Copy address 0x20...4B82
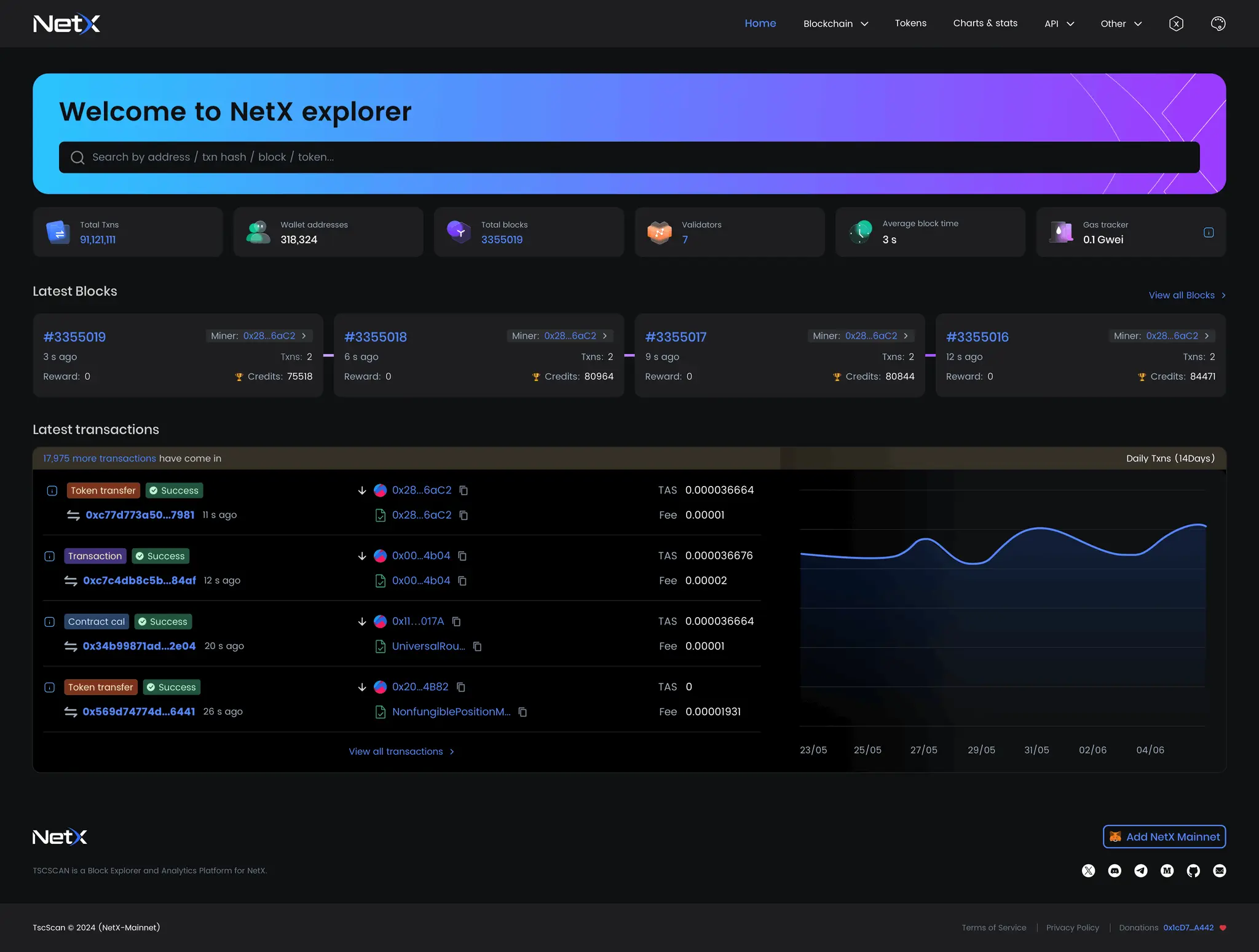 461,687
